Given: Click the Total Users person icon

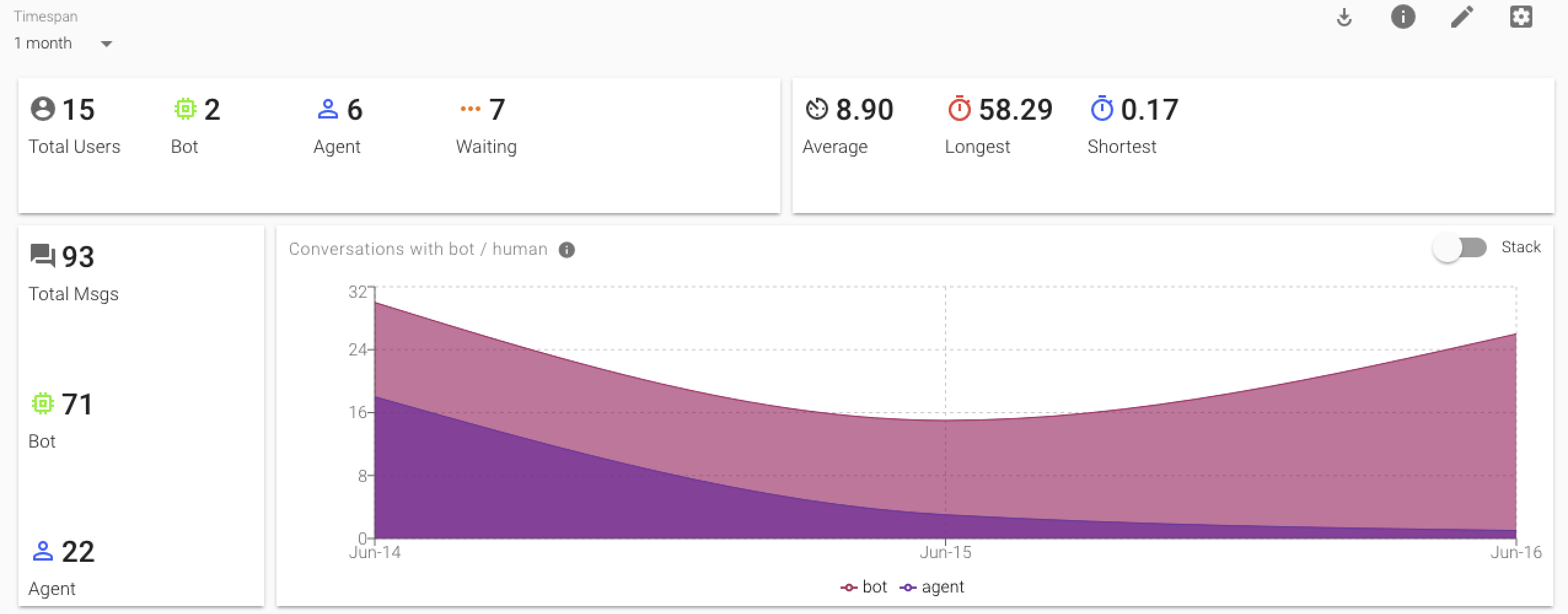Looking at the screenshot, I should tap(43, 109).
